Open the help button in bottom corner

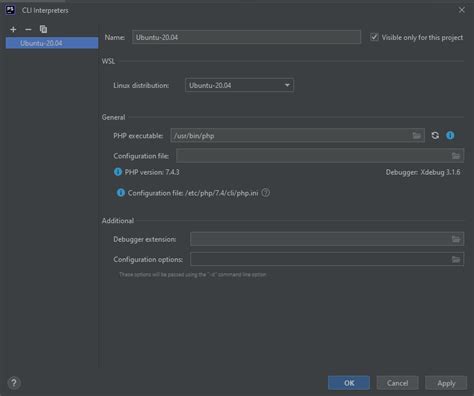click(14, 383)
